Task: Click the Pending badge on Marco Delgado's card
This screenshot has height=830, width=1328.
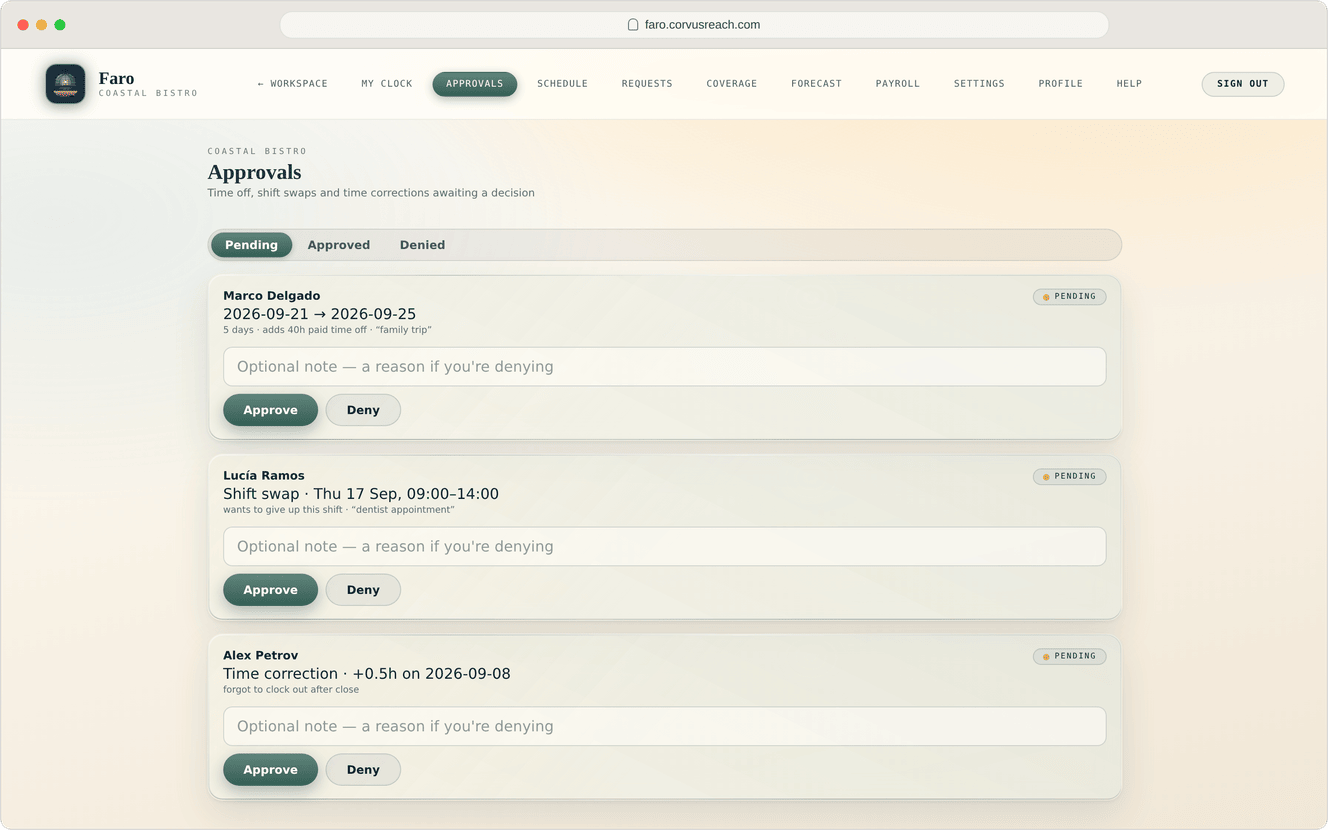Action: (1069, 297)
